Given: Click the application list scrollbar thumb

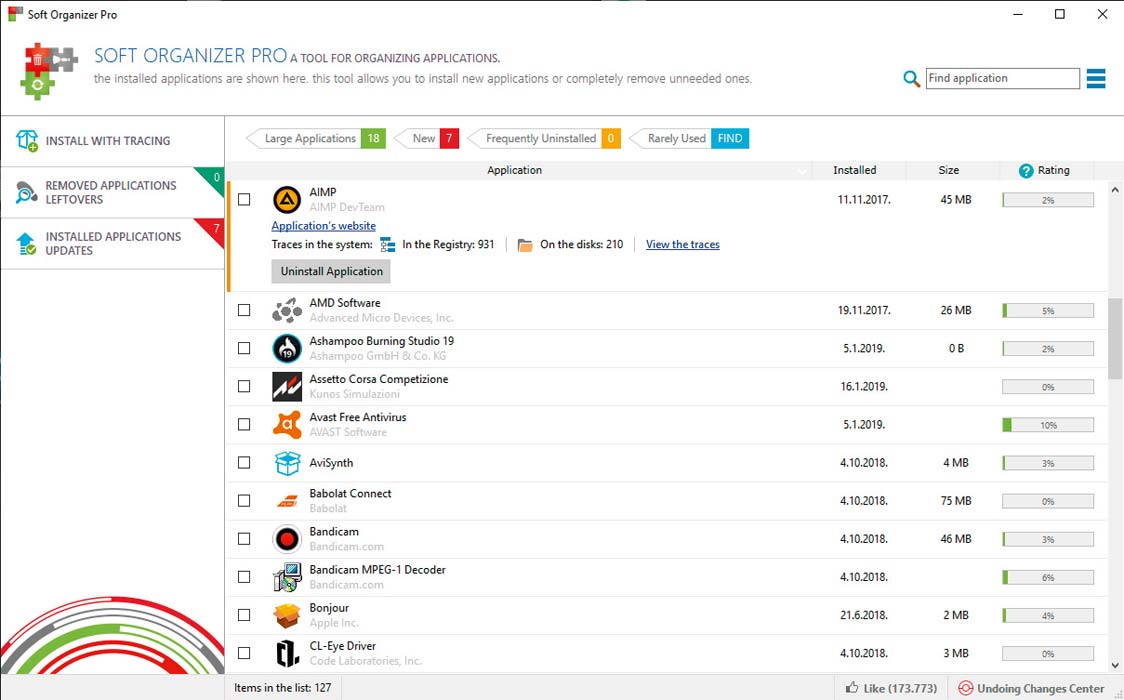Looking at the screenshot, I should [1115, 339].
